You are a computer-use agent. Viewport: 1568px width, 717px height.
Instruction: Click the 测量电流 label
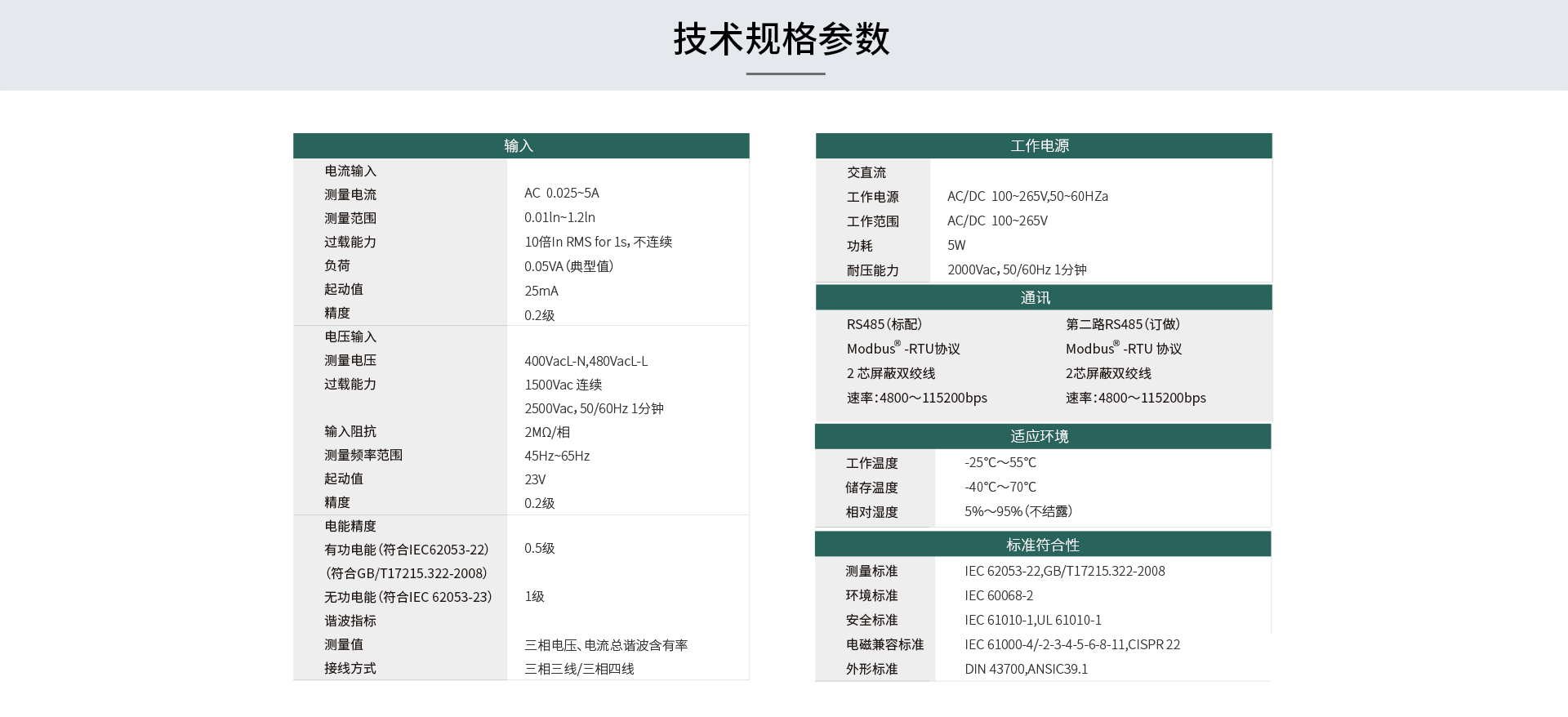(x=350, y=194)
